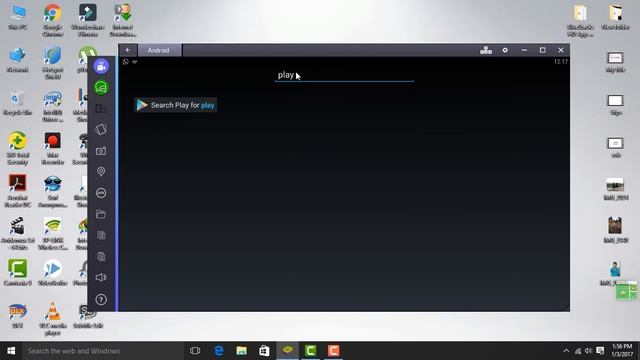Show hidden system tray icons chevron
The width and height of the screenshot is (640, 360).
tap(566, 351)
